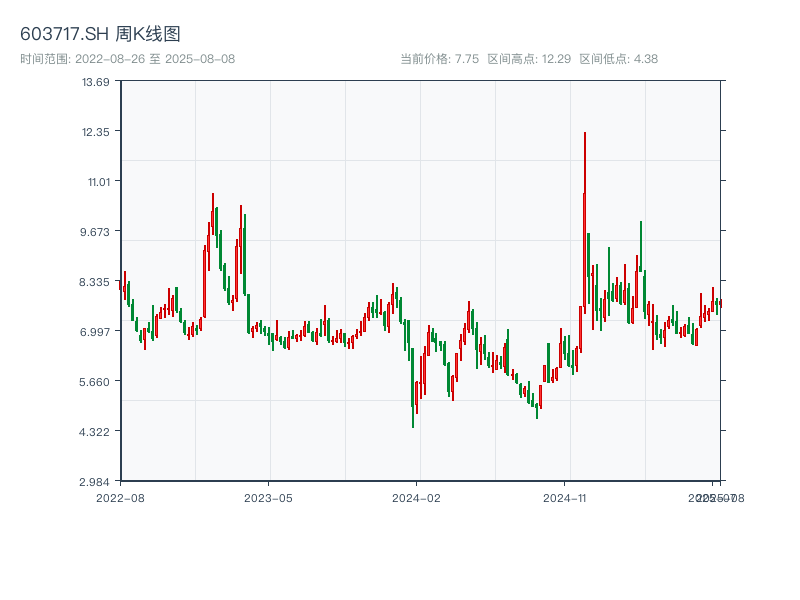Select the 12.35 y-axis price label
This screenshot has height=600, width=800.
(96, 132)
